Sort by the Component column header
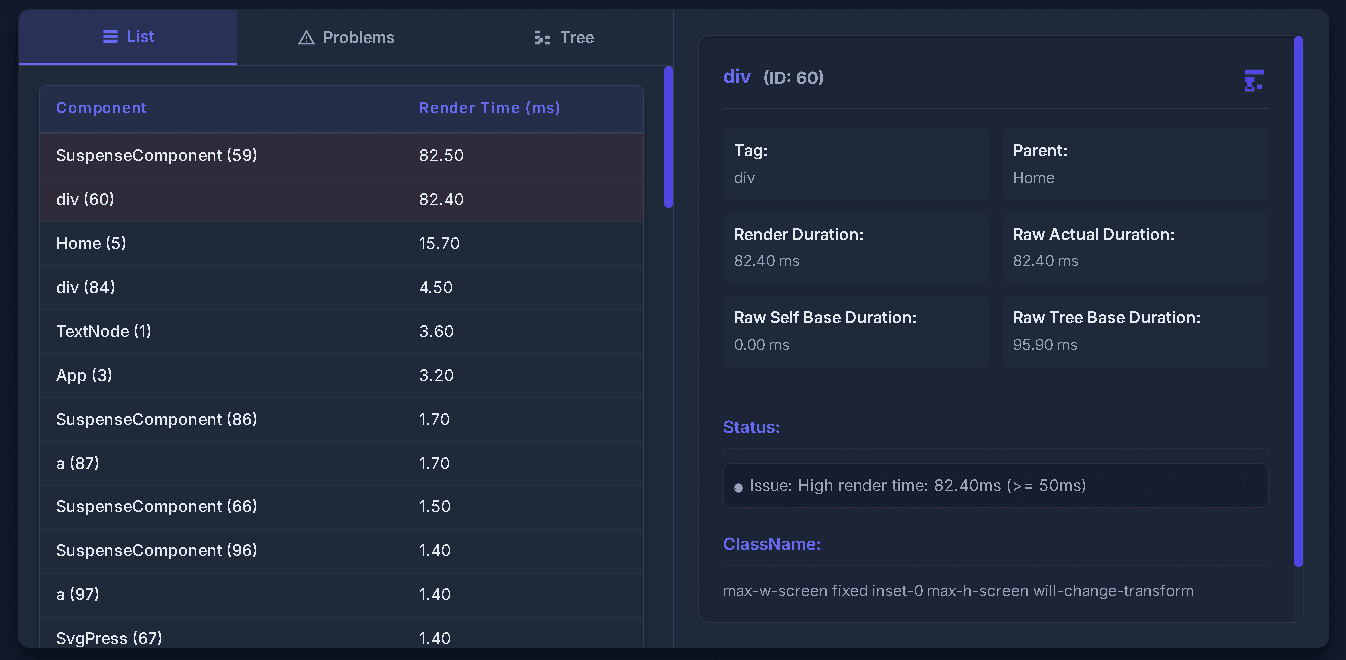The width and height of the screenshot is (1346, 660). click(x=101, y=108)
